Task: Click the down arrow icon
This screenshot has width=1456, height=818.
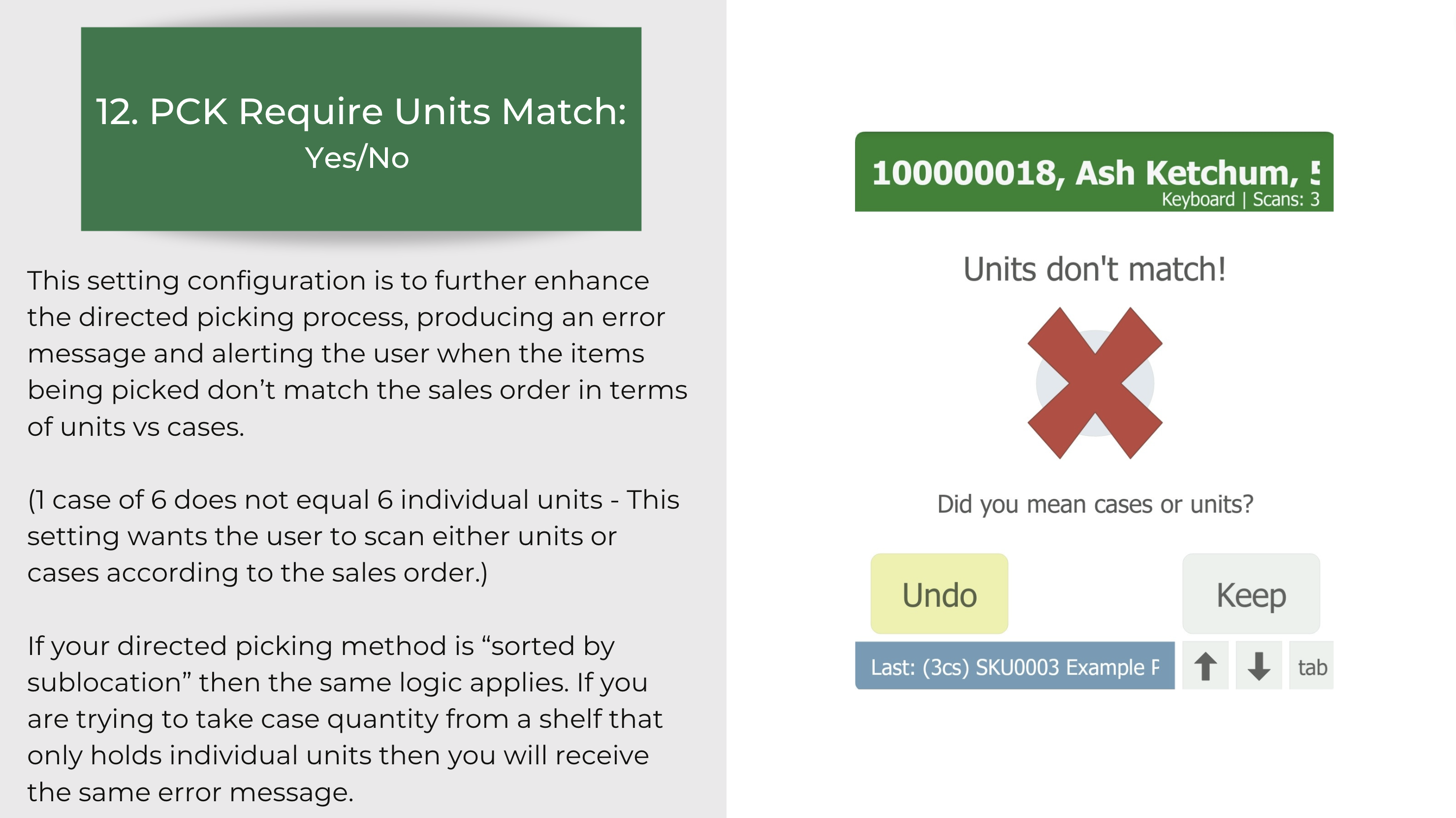Action: [x=1258, y=666]
